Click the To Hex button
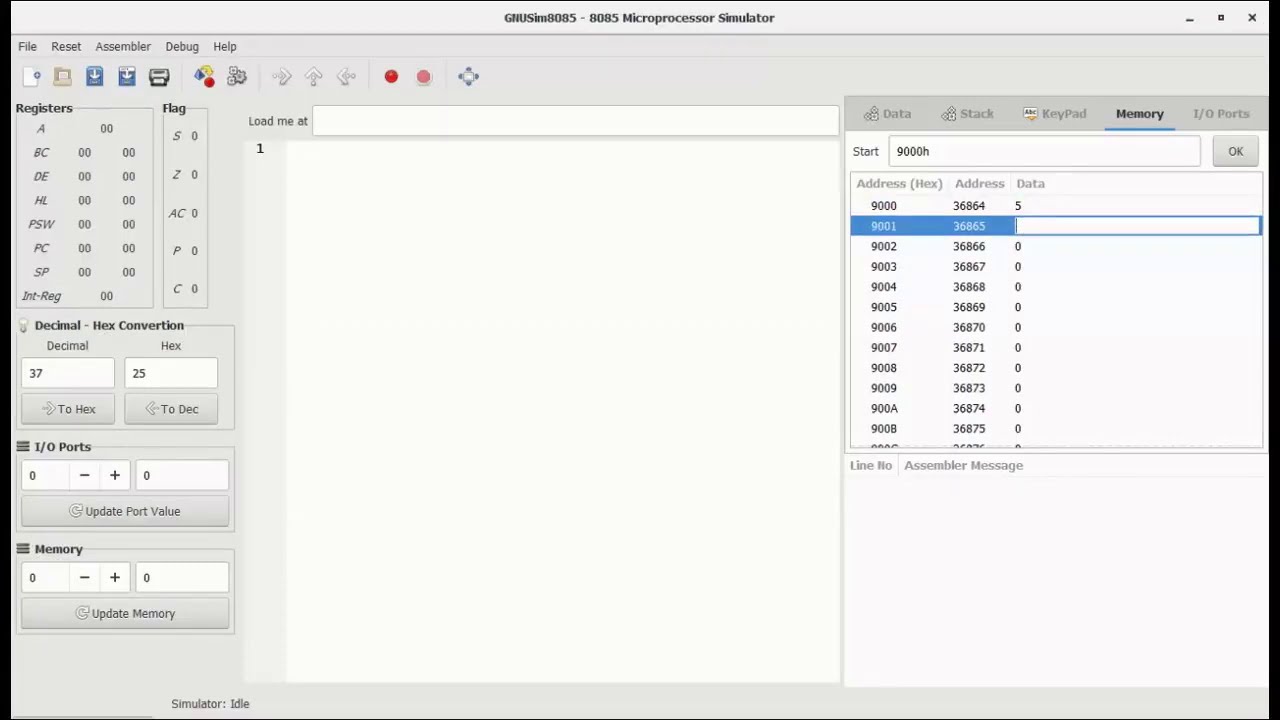This screenshot has height=720, width=1280. click(x=68, y=409)
